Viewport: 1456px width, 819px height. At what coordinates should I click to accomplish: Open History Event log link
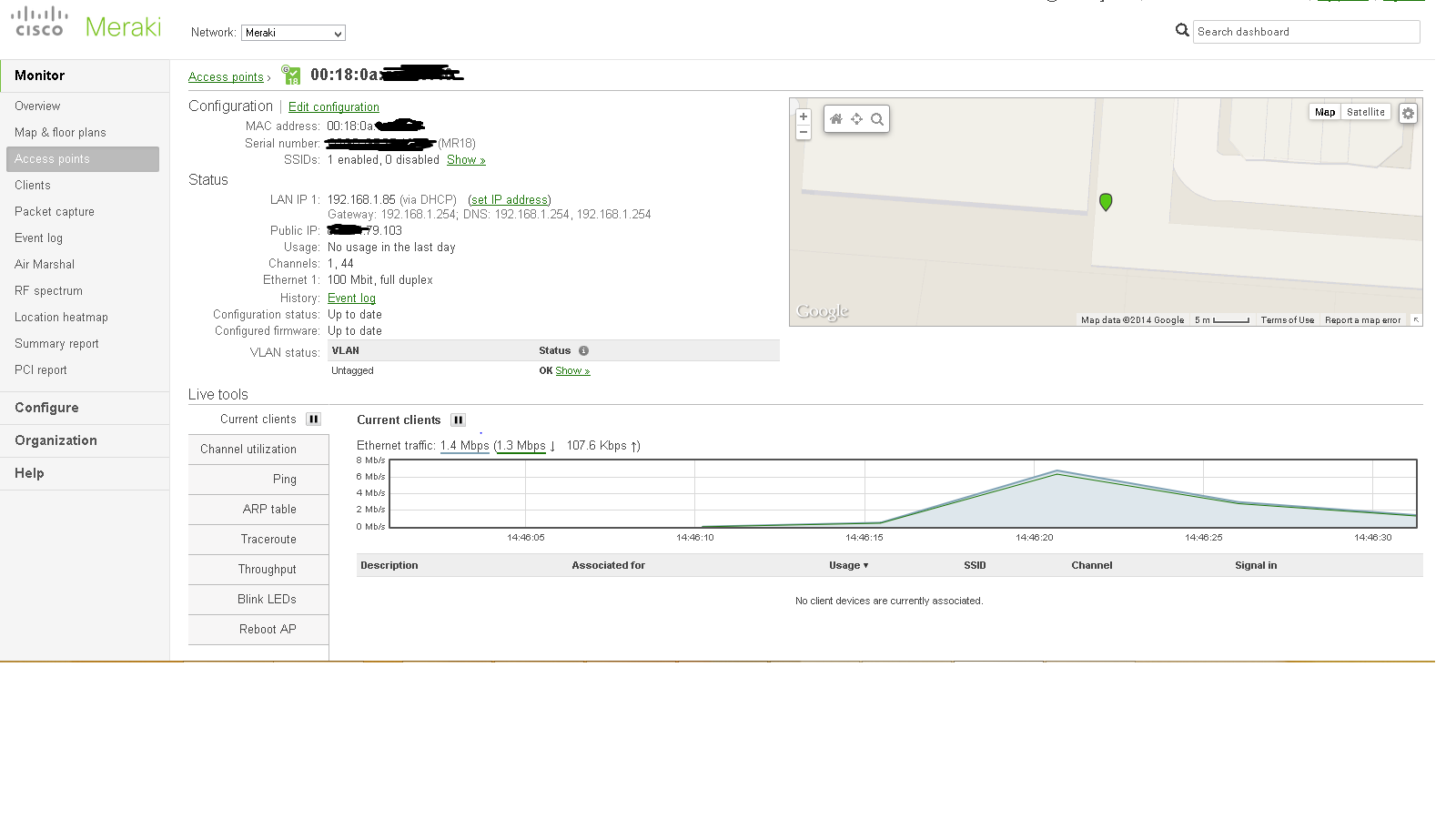(351, 298)
